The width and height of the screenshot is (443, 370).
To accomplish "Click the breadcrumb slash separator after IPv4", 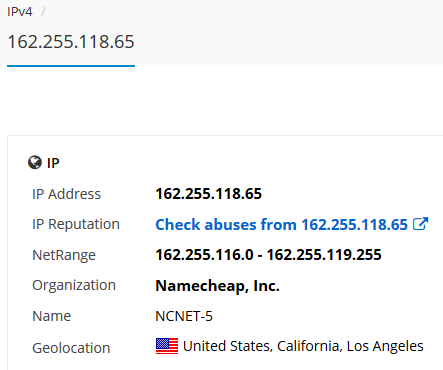I will pos(43,12).
